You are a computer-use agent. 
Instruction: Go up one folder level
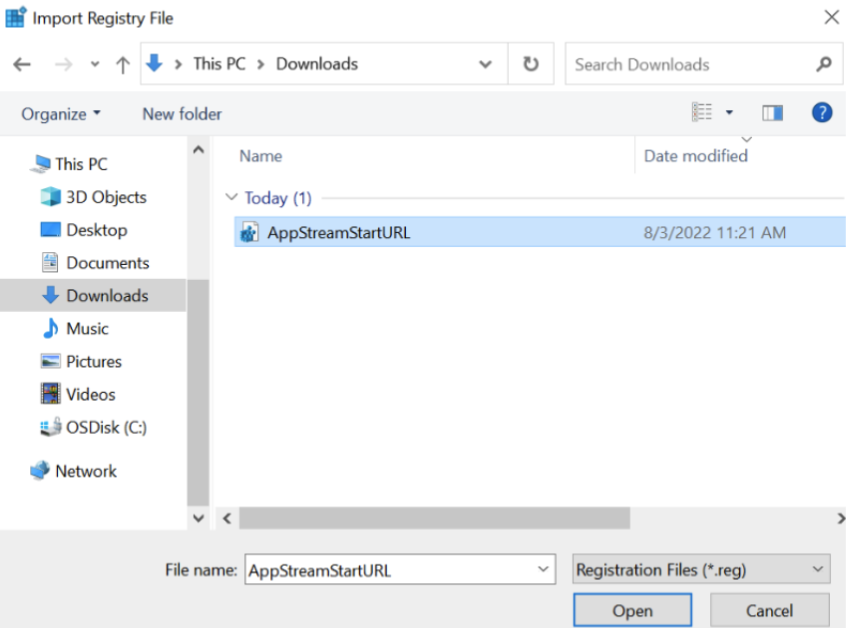123,65
